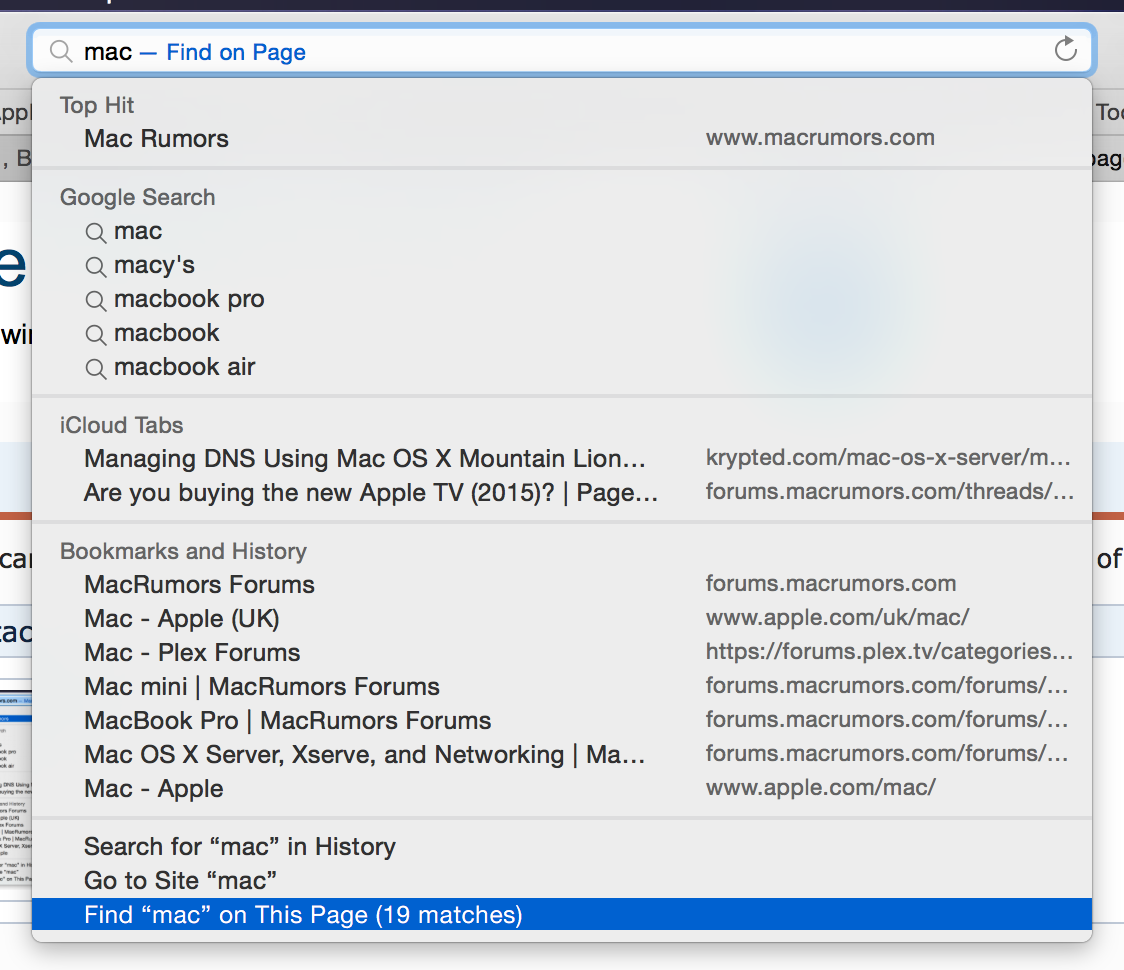Open iCloud tab 'Managing DNS Using Mac OS X'
The width and height of the screenshot is (1124, 970).
point(561,458)
